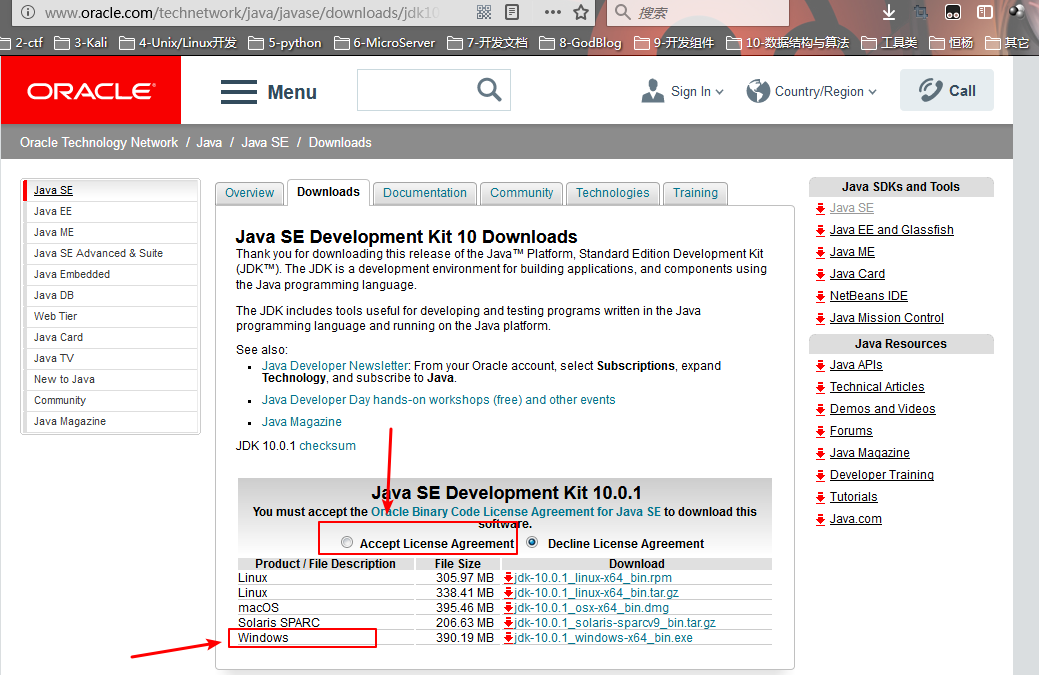The image size is (1039, 675).
Task: Switch to the Documentation tab
Action: tap(425, 193)
